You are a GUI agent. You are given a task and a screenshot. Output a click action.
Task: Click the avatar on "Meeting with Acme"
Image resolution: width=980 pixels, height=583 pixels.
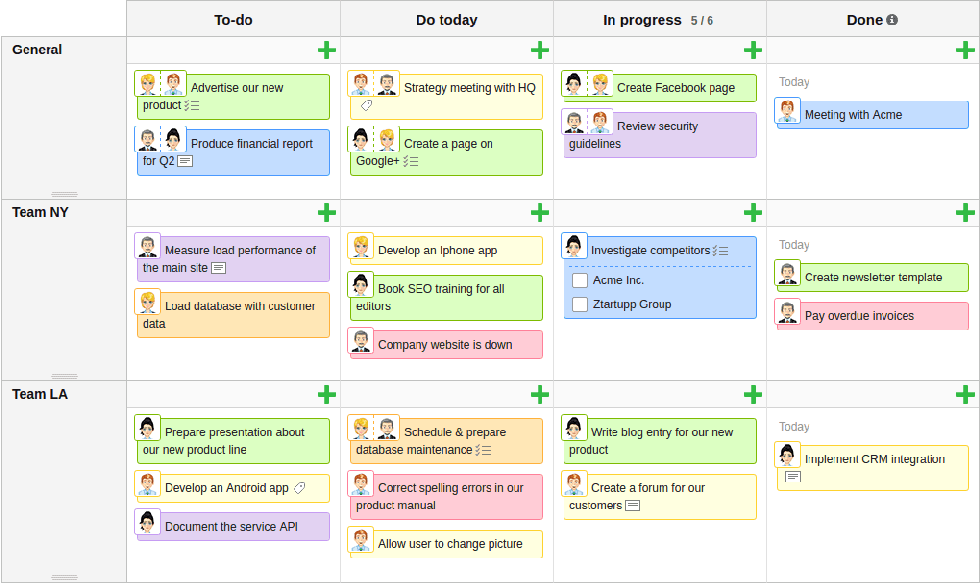[x=788, y=114]
